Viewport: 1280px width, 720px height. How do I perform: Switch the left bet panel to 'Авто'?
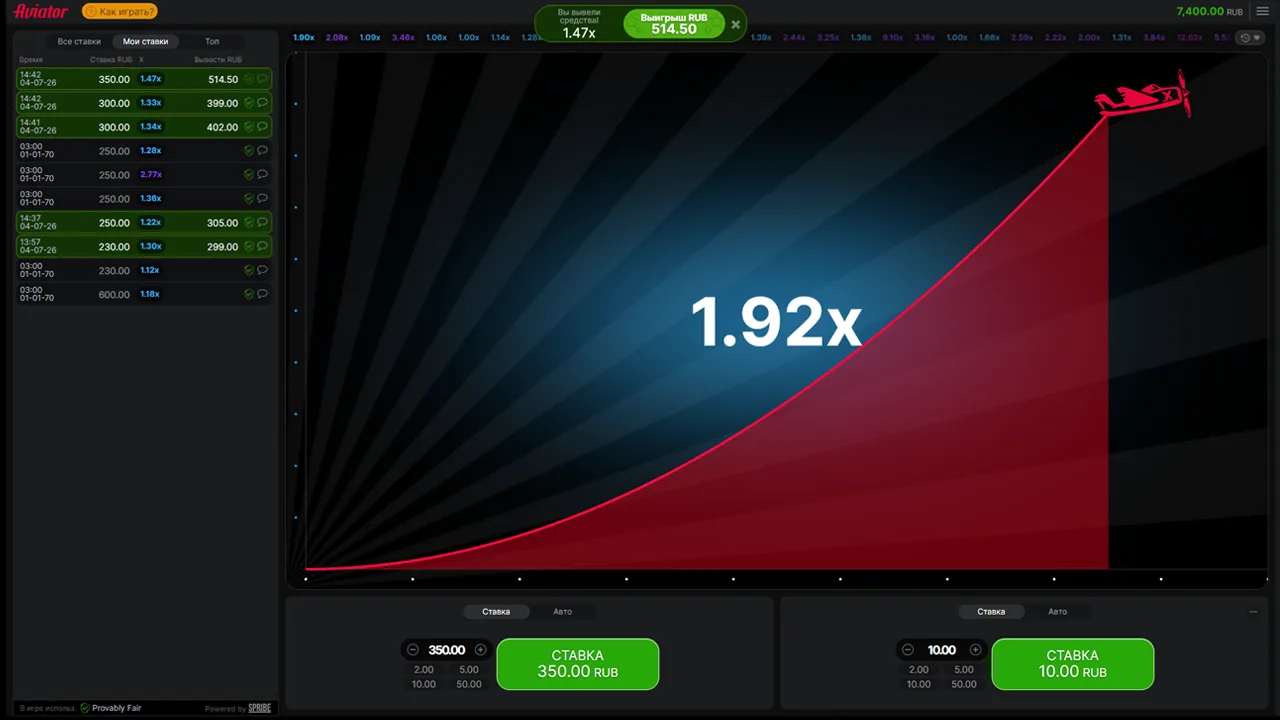coord(563,611)
